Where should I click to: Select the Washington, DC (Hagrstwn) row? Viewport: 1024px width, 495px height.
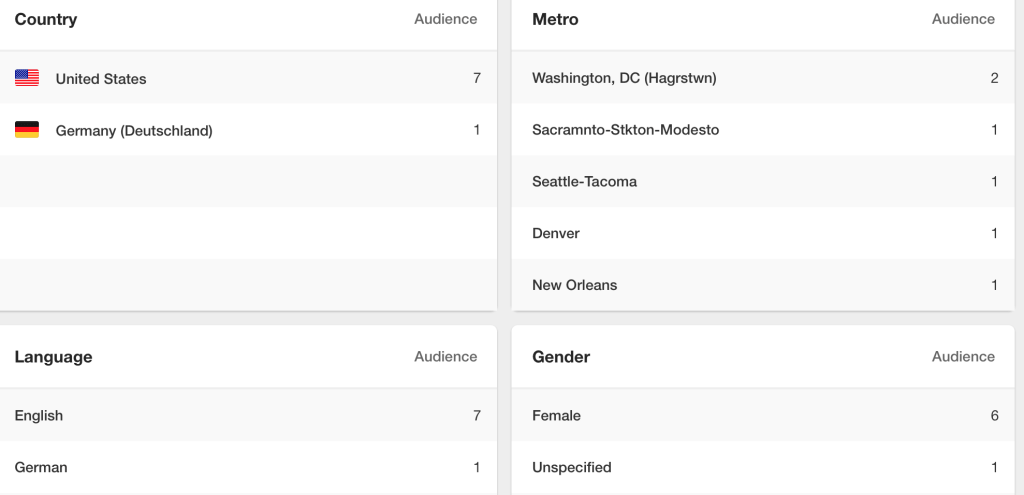(763, 78)
